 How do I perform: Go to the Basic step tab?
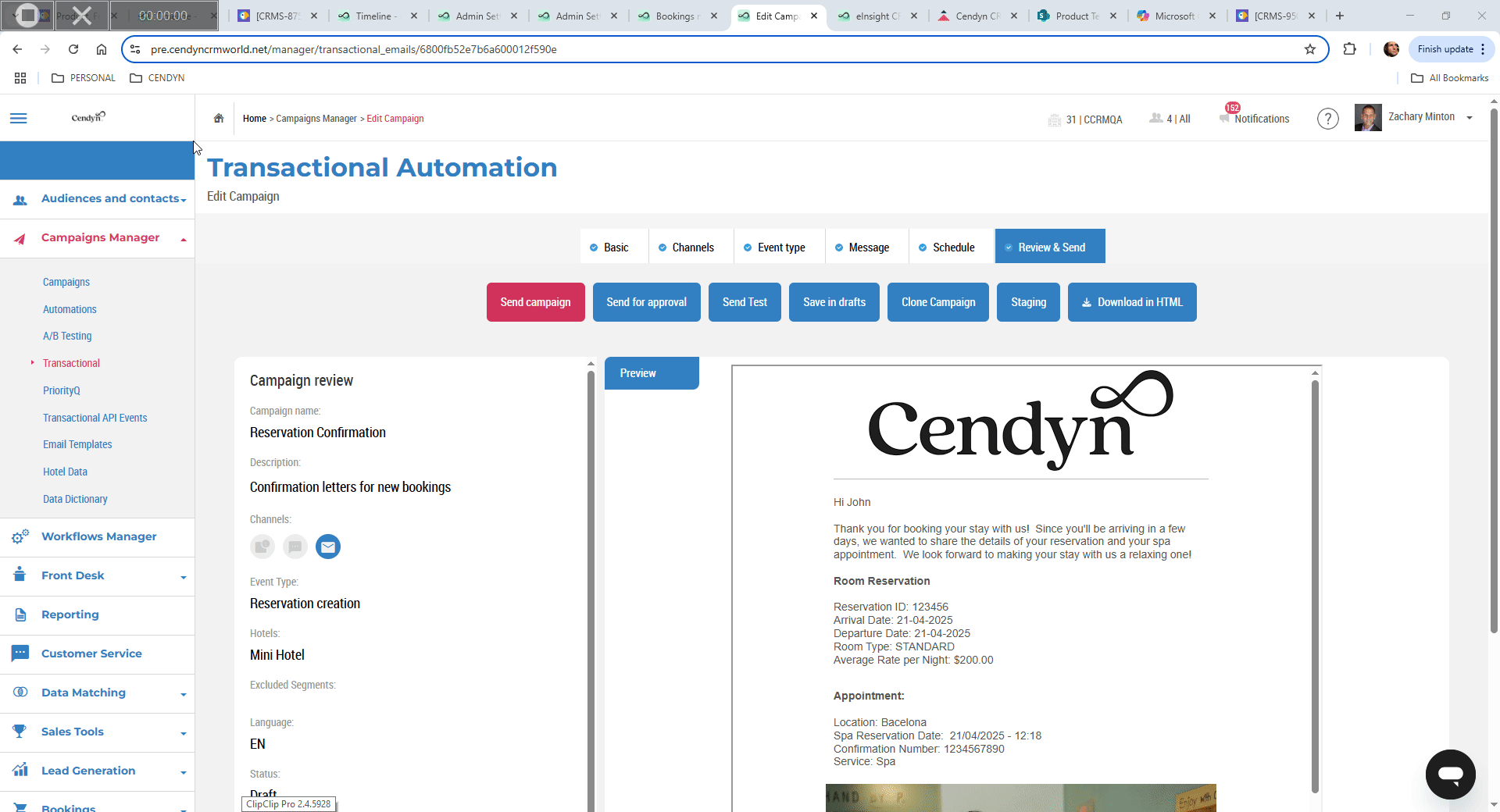tap(614, 247)
